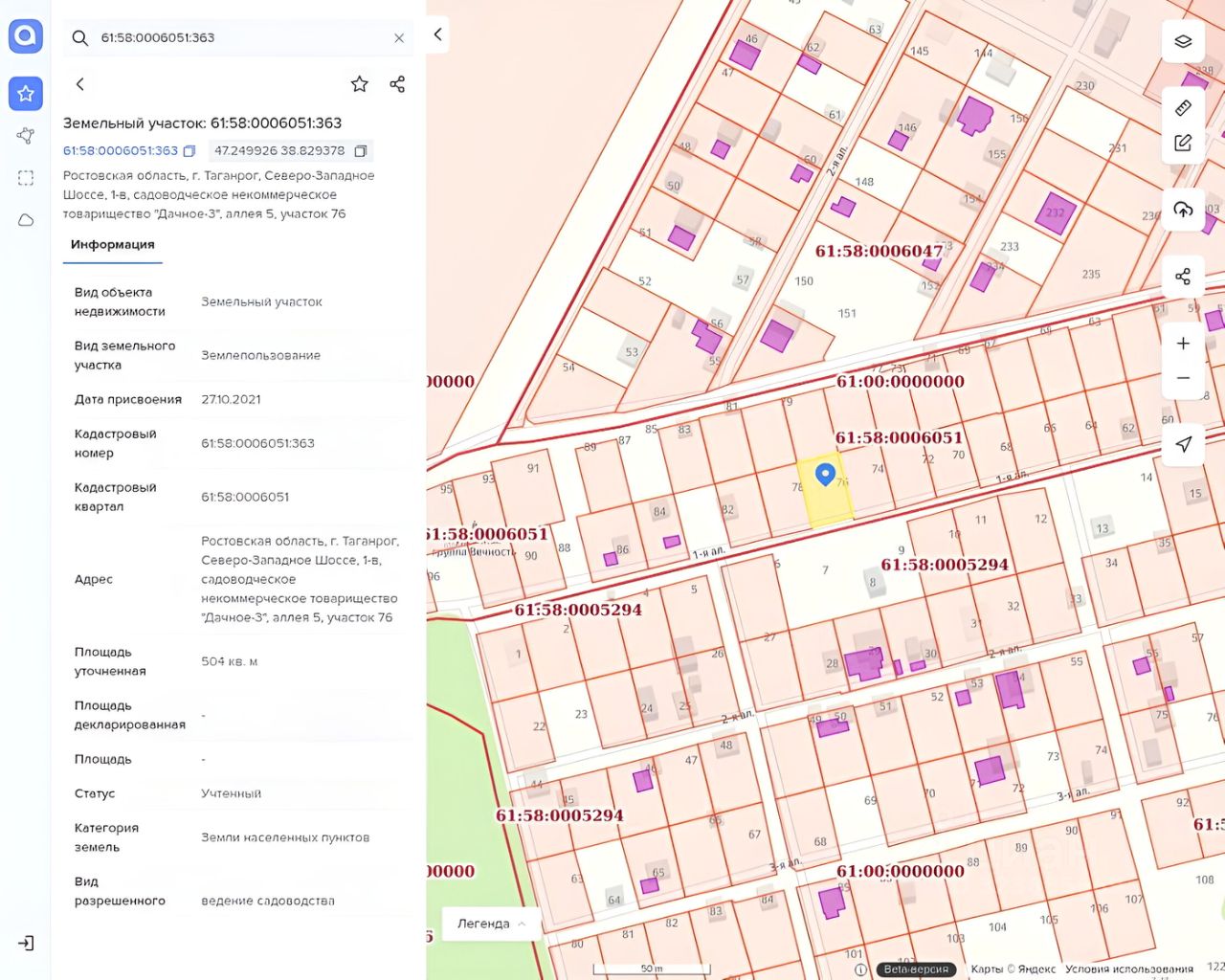The height and width of the screenshot is (980, 1225).
Task: Select the ruler measurement tool
Action: point(1183,107)
